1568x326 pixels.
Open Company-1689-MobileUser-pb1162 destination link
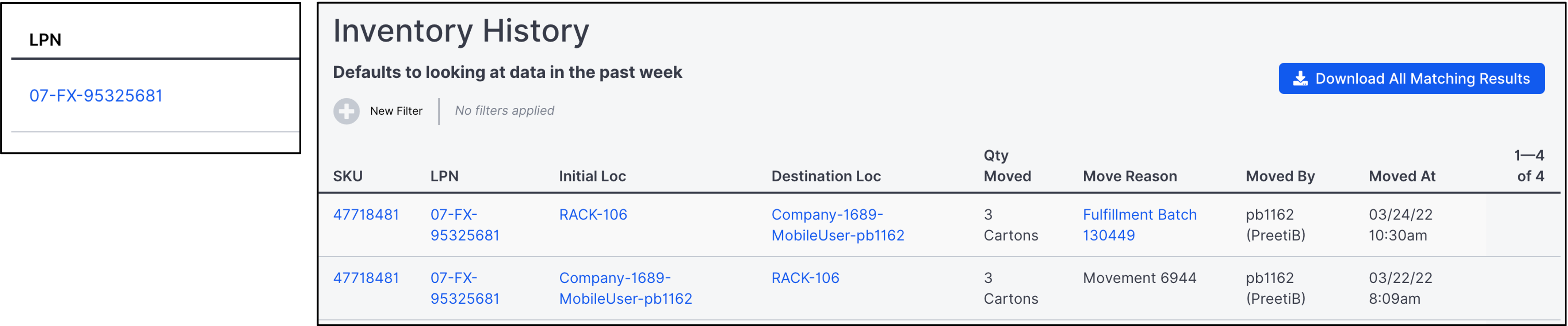838,225
